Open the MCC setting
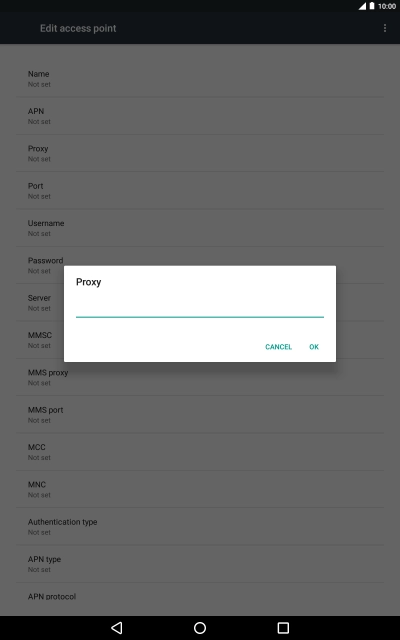400x640 pixels. click(200, 452)
